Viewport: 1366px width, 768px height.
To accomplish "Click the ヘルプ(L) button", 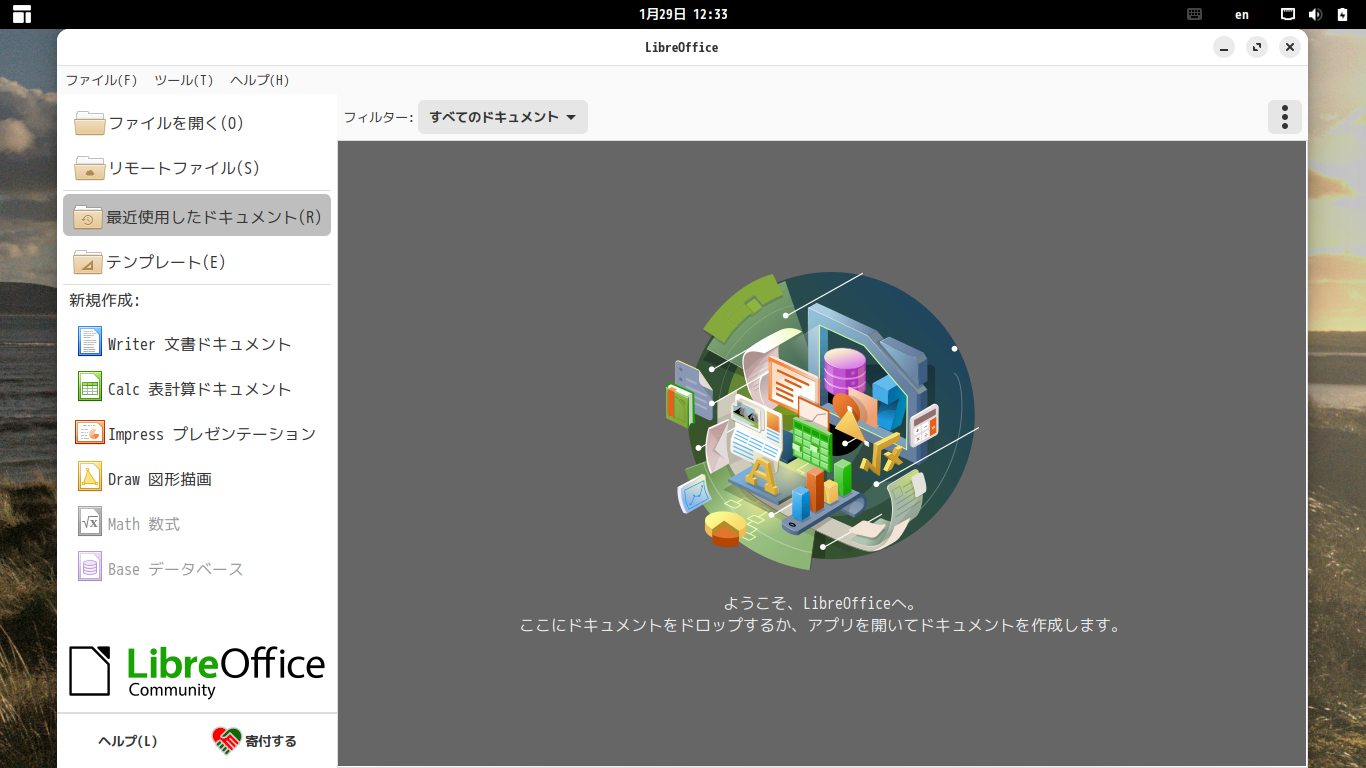I will coord(128,741).
